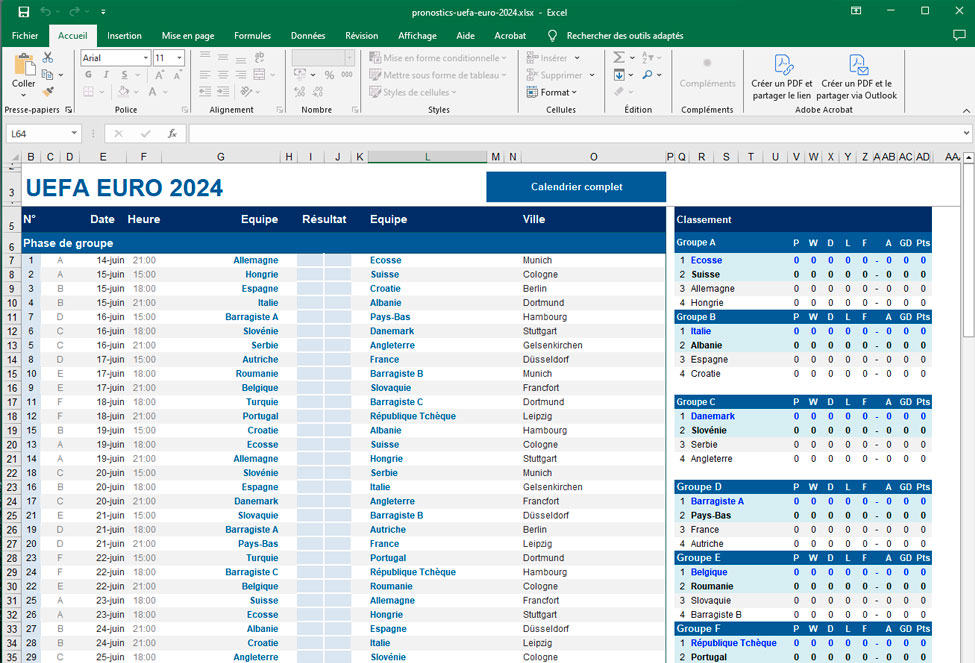This screenshot has width=975, height=663.
Task: Click Rechercher des outils adaptés search box
Action: (x=624, y=35)
